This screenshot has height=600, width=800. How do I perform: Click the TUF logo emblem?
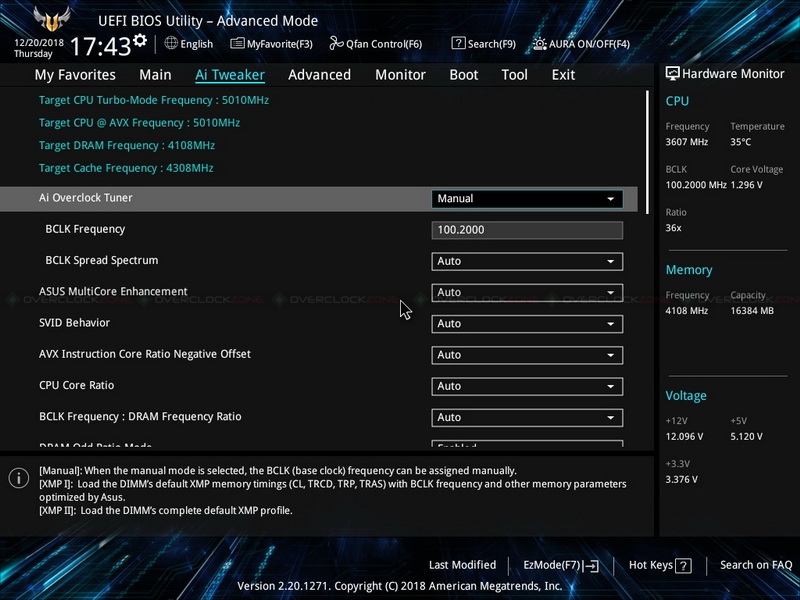click(x=52, y=19)
